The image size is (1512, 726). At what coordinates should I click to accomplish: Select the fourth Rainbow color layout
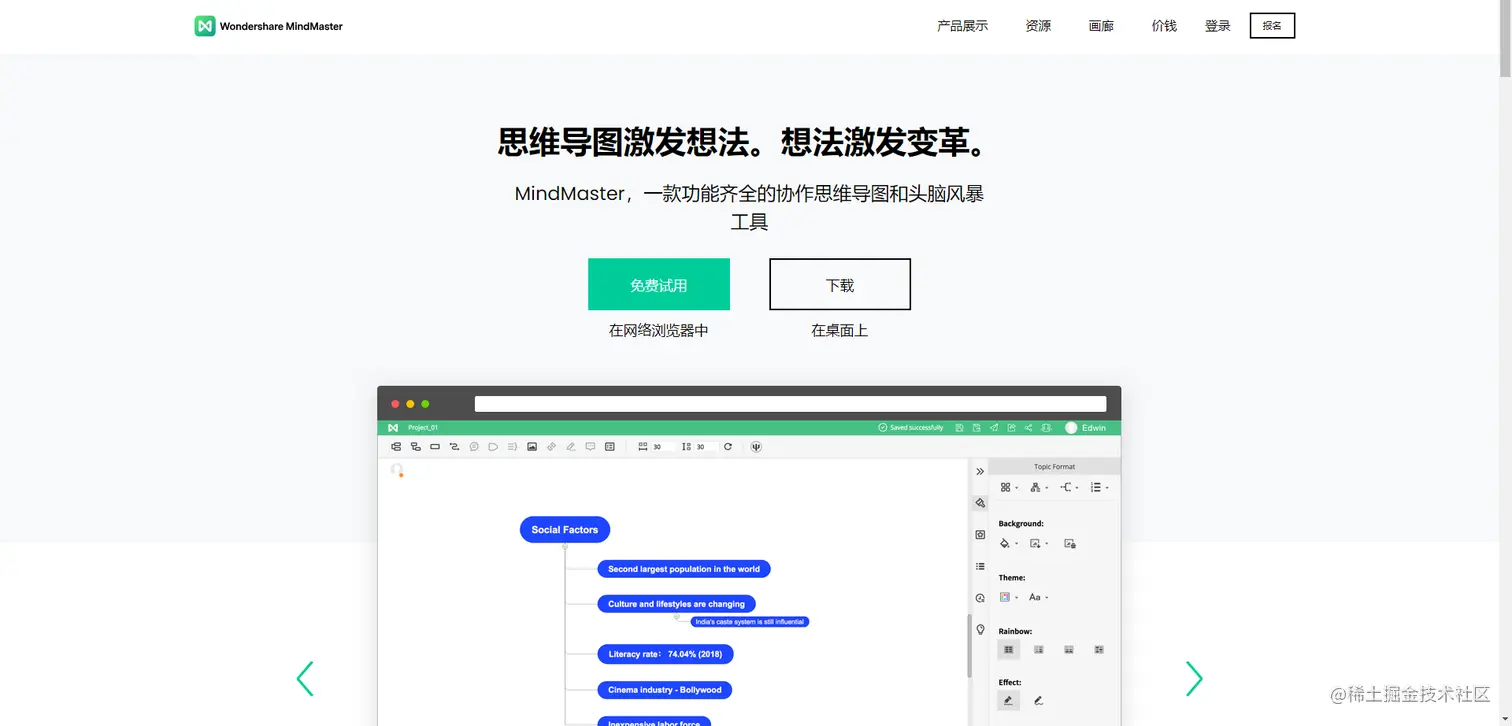1099,649
